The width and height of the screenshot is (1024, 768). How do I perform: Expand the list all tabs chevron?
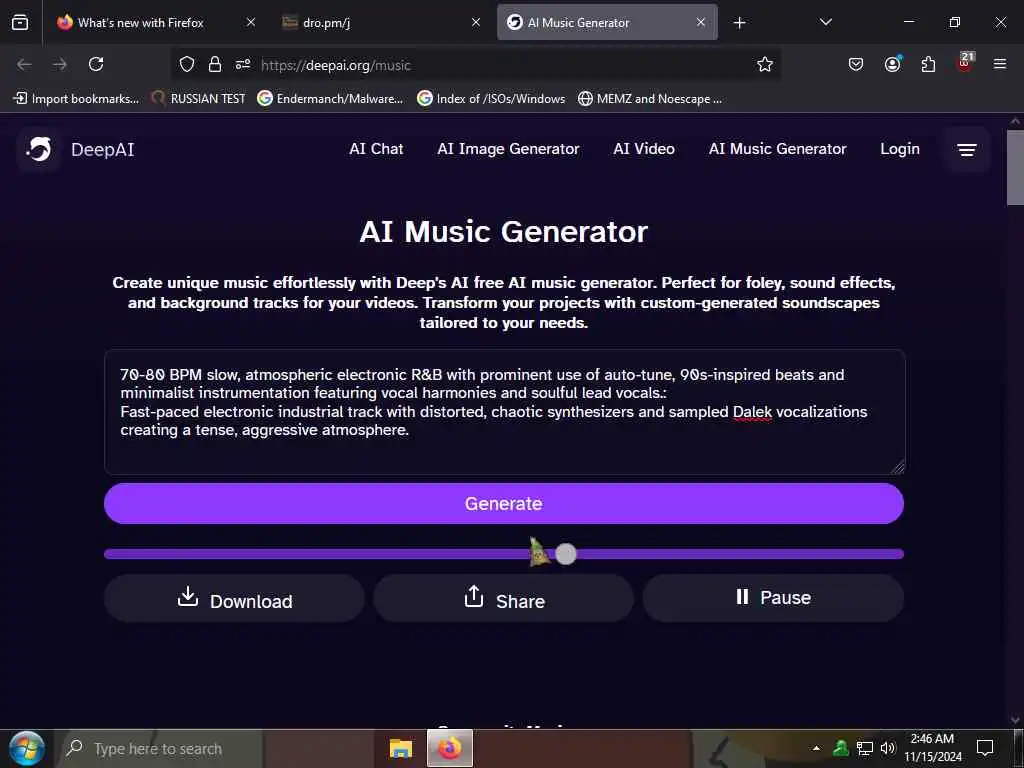(x=825, y=22)
